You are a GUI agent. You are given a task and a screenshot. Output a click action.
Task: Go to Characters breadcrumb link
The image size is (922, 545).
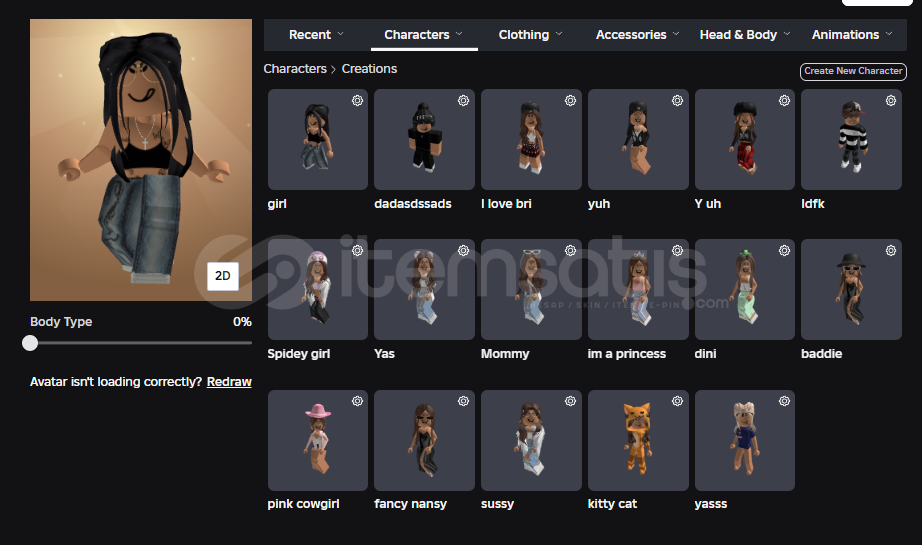tap(295, 69)
